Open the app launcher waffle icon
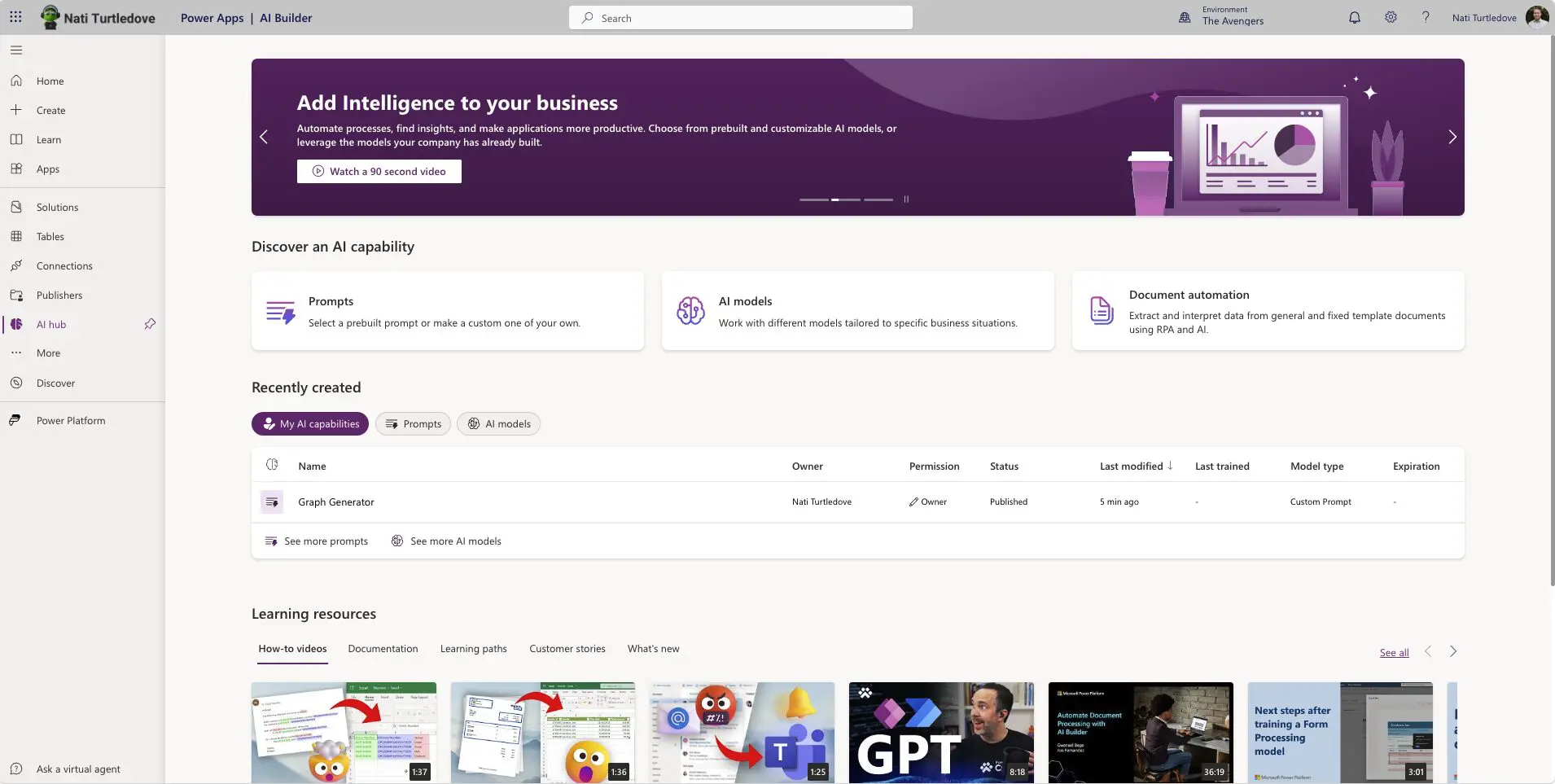The width and height of the screenshot is (1555, 784). [15, 17]
